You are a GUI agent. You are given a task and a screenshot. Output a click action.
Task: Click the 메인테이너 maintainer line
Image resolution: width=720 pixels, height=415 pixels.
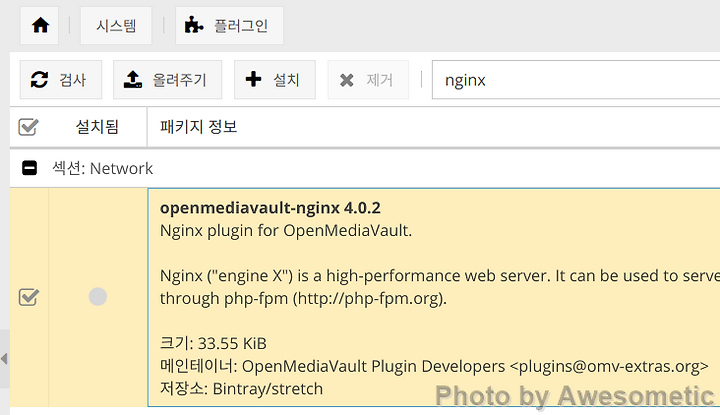[434, 366]
